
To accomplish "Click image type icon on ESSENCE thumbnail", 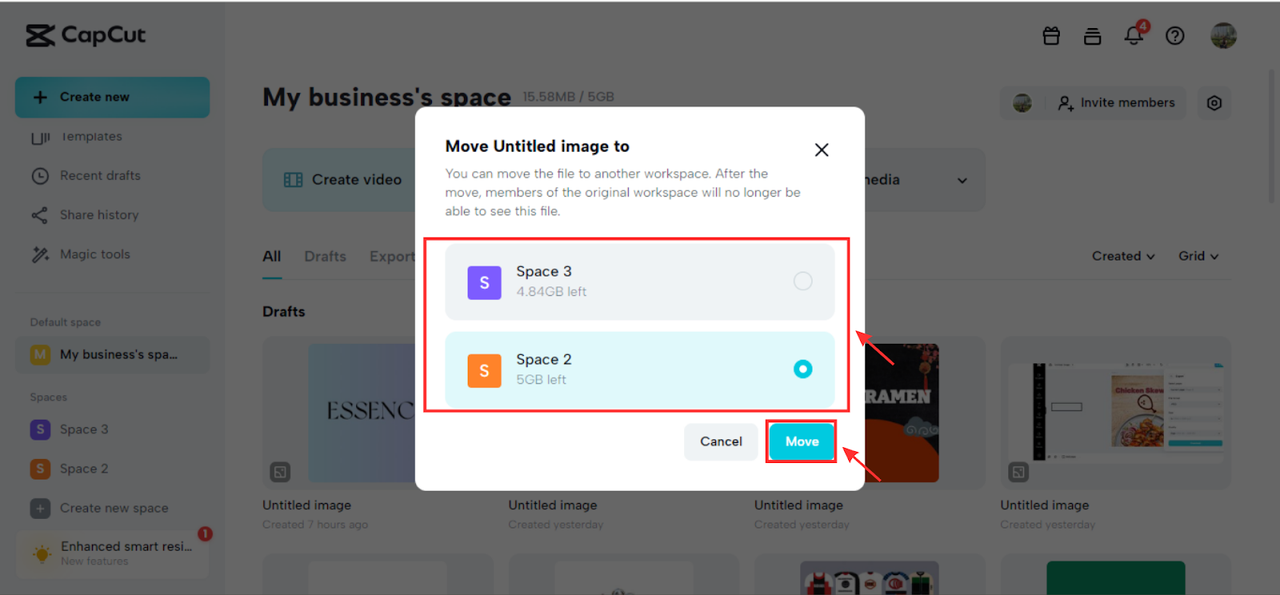I will pyautogui.click(x=281, y=471).
